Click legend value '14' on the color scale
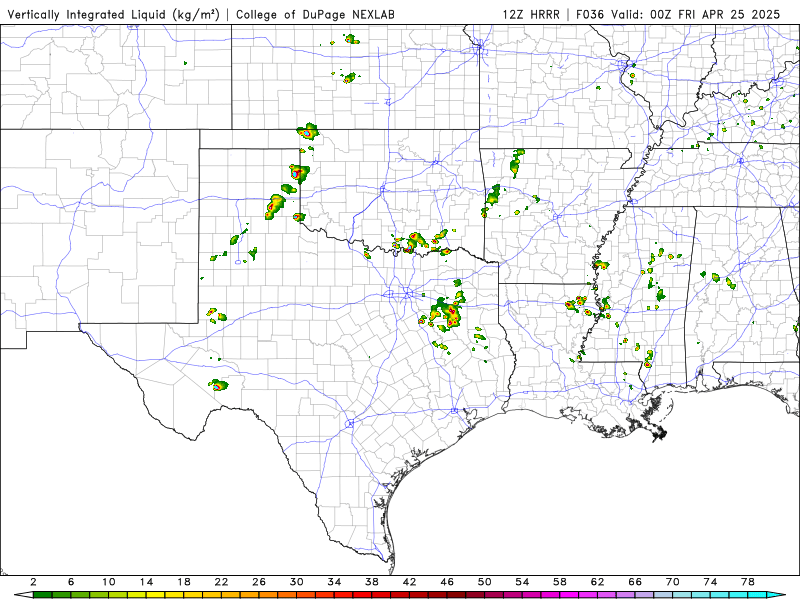The width and height of the screenshot is (800, 600). [x=146, y=582]
